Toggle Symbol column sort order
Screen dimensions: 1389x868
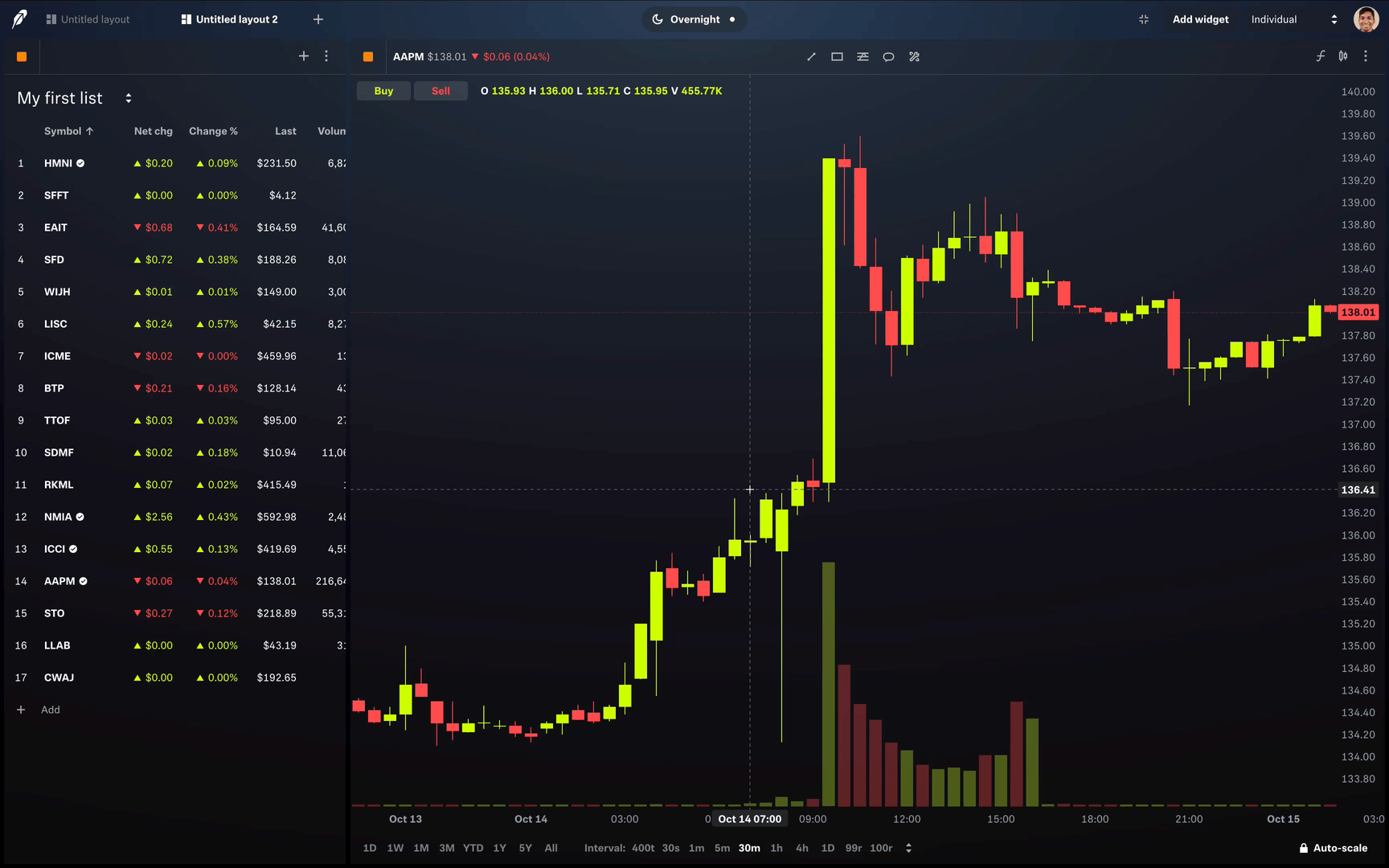[x=68, y=131]
